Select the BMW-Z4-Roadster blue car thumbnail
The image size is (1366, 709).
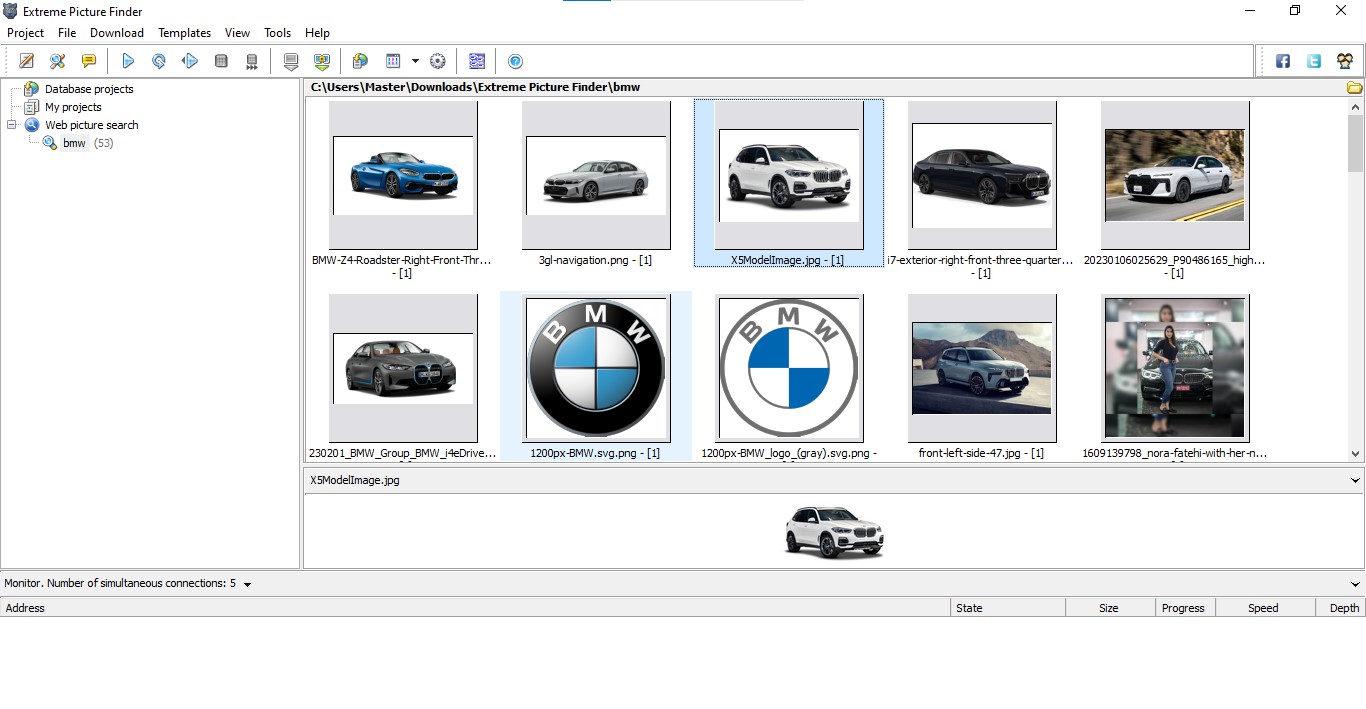pos(403,175)
